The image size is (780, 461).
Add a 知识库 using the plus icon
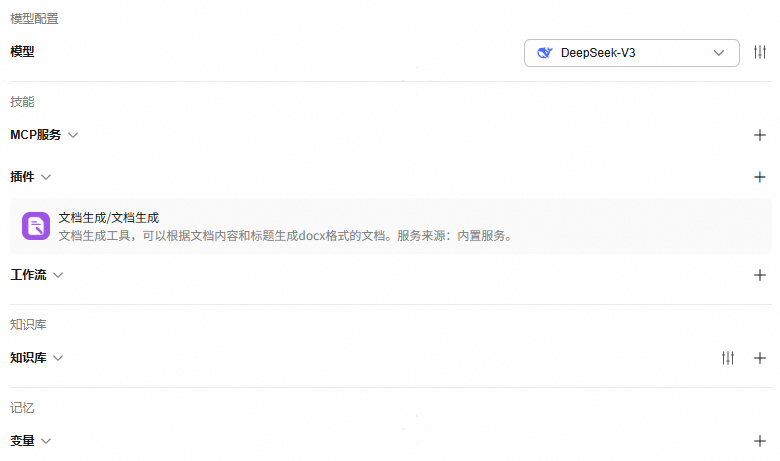759,358
